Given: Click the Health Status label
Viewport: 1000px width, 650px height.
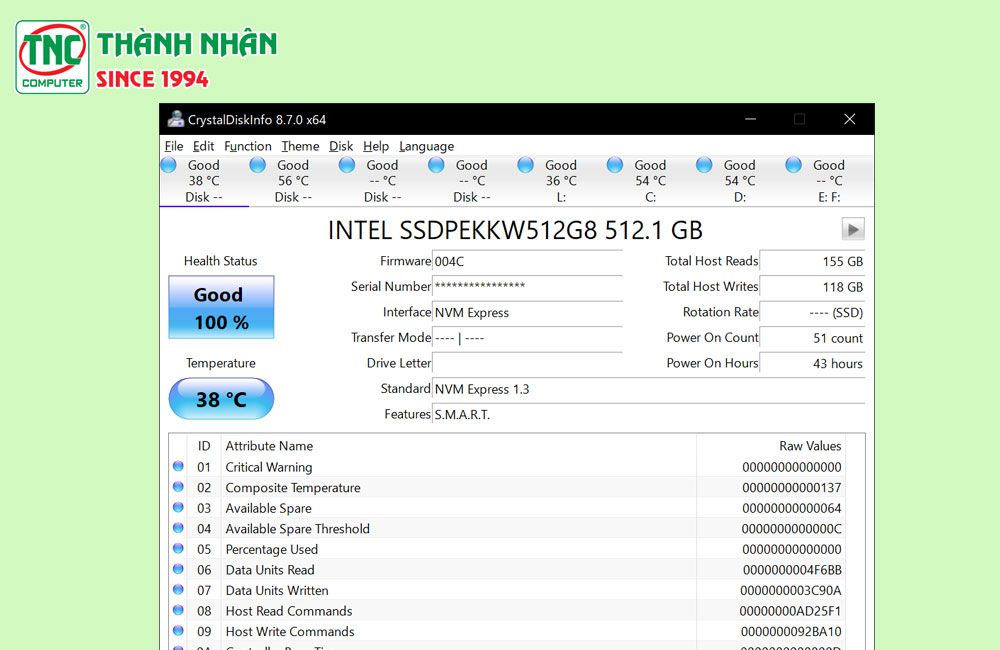Looking at the screenshot, I should pos(221,261).
